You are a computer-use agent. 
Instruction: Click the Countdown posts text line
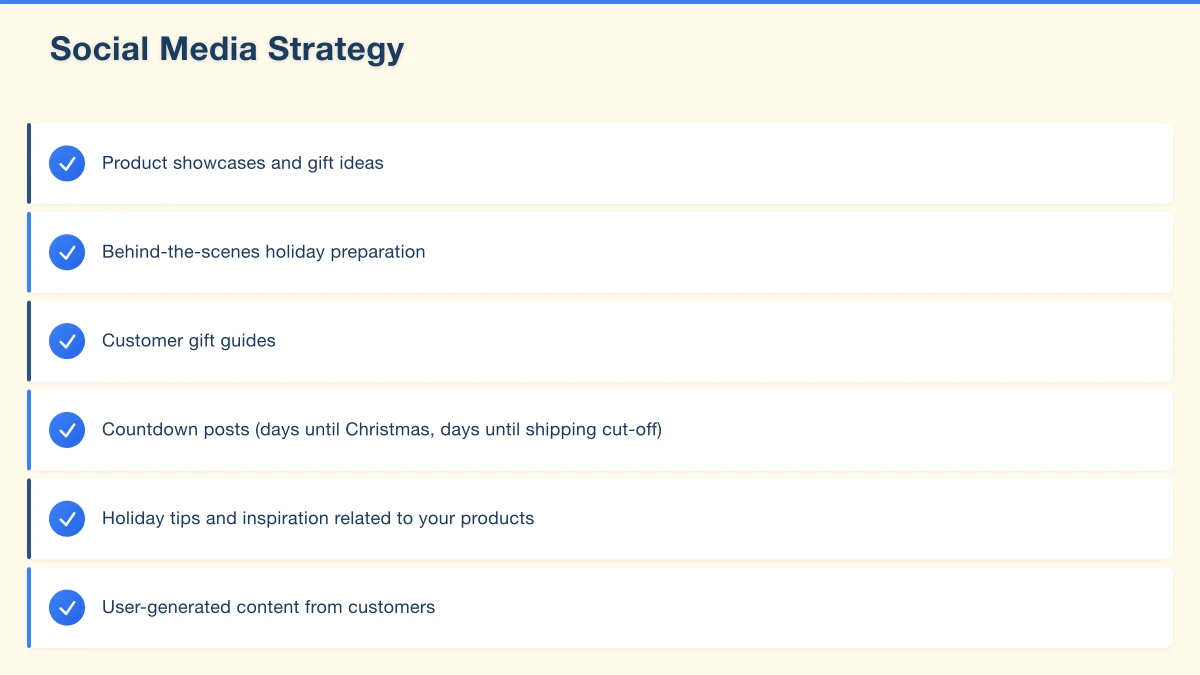(381, 430)
